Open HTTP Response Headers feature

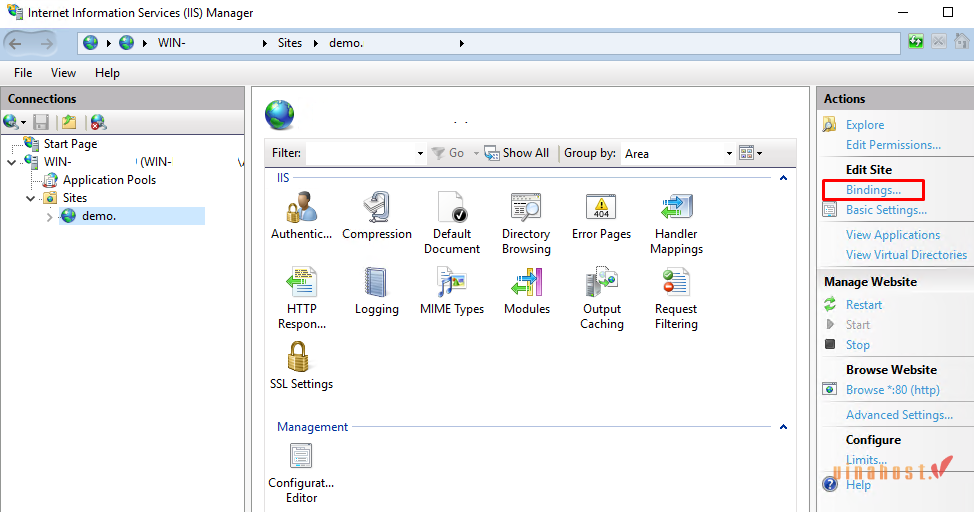(x=301, y=283)
